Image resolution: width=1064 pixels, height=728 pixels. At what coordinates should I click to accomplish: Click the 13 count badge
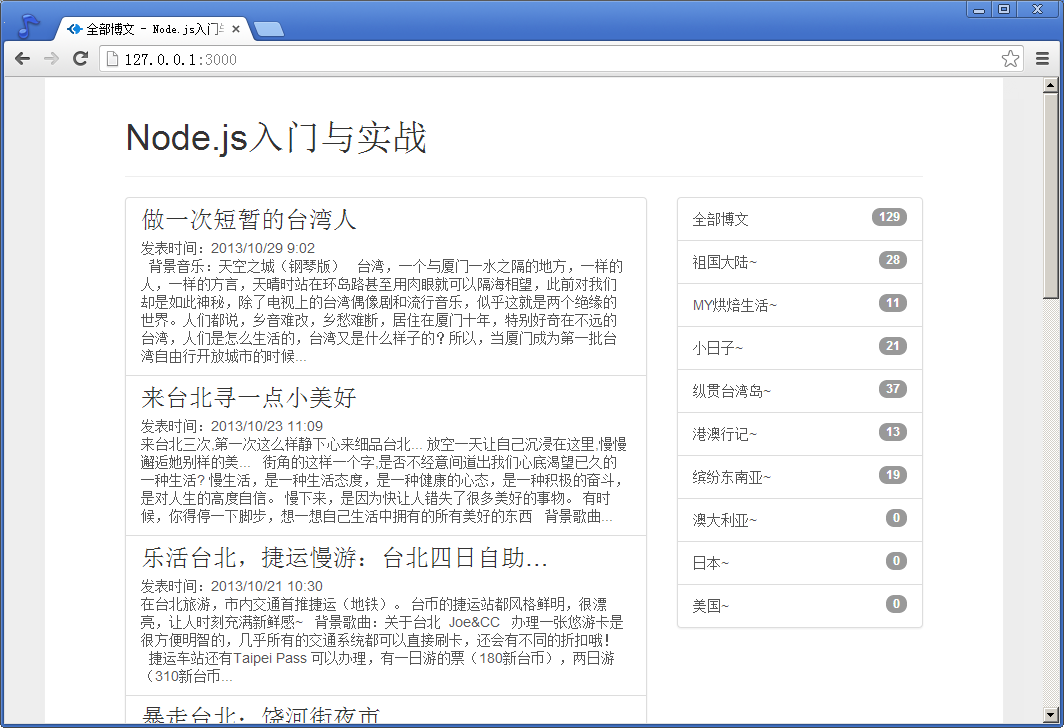pos(892,432)
